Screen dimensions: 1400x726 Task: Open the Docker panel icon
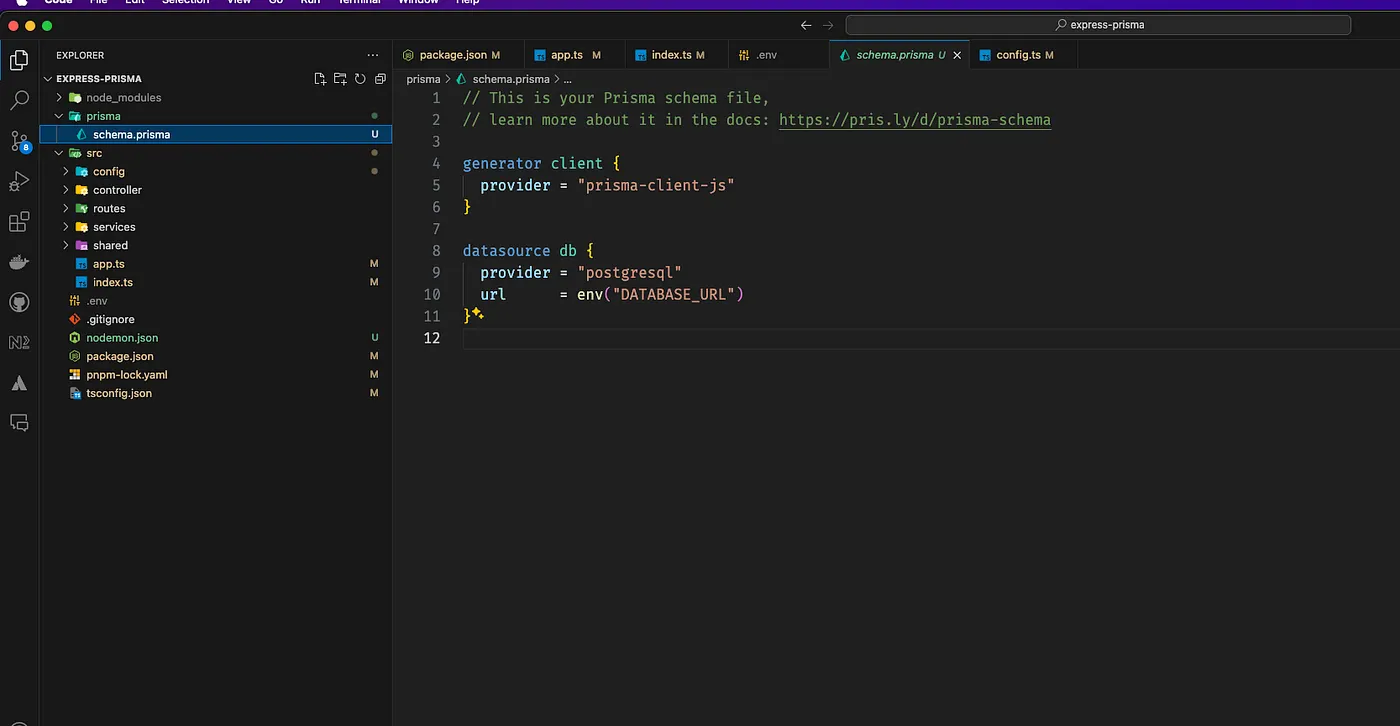[x=19, y=262]
